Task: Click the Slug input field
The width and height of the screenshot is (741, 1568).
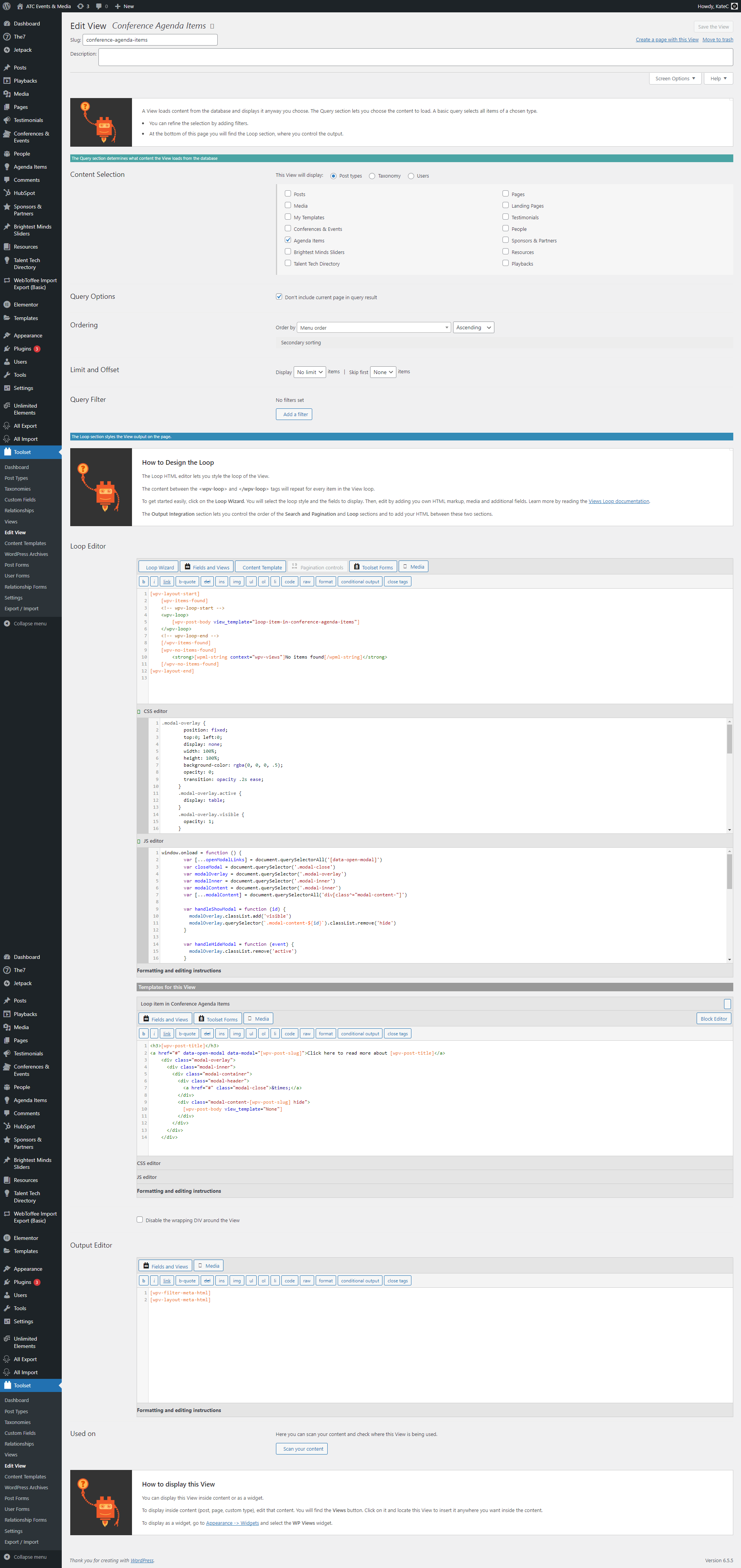Action: (150, 39)
